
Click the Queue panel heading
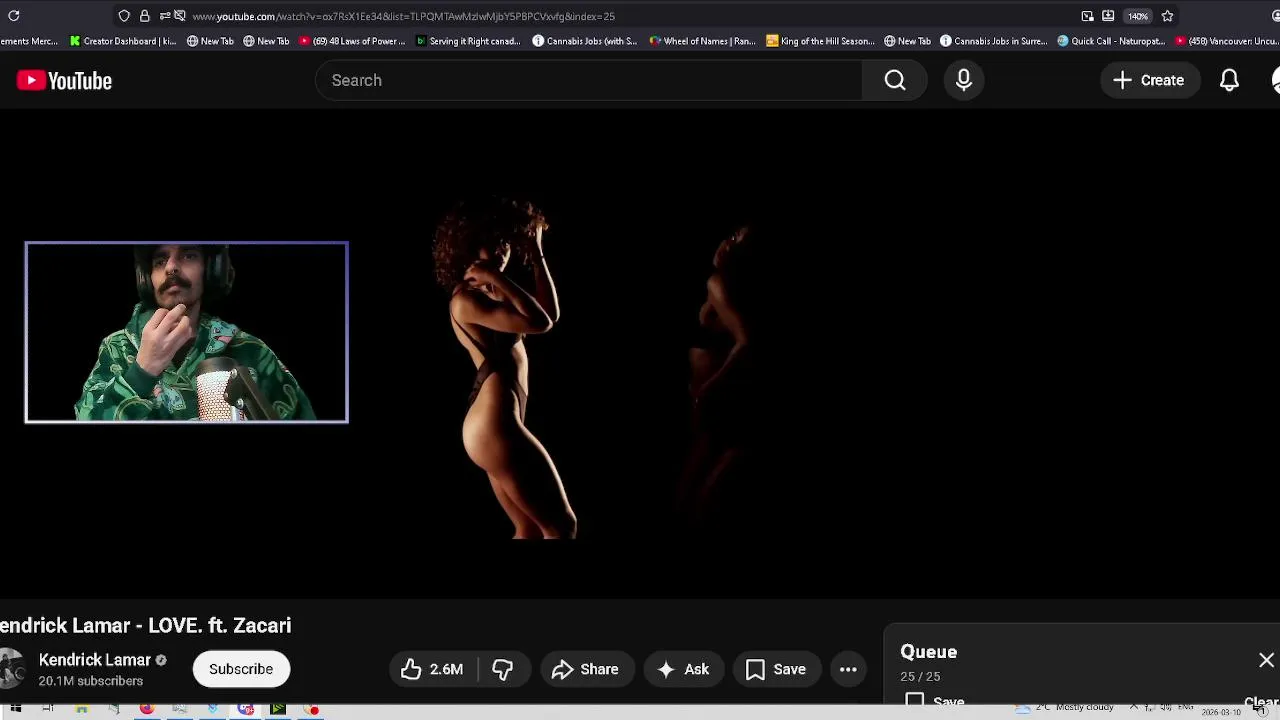(928, 652)
